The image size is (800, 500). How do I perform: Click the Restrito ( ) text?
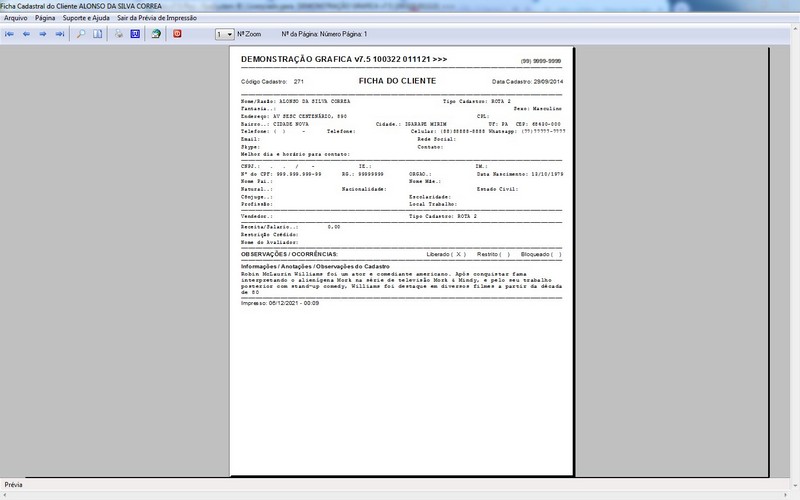point(493,254)
